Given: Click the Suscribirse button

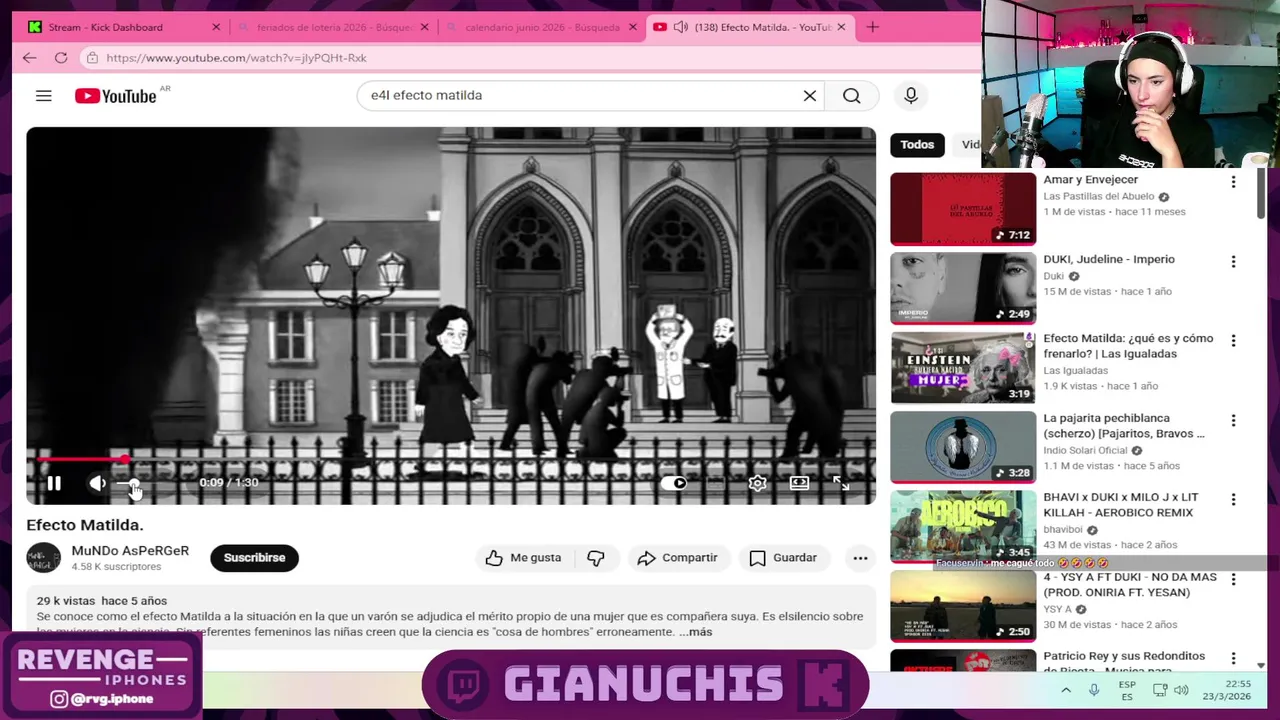Looking at the screenshot, I should pyautogui.click(x=254, y=558).
